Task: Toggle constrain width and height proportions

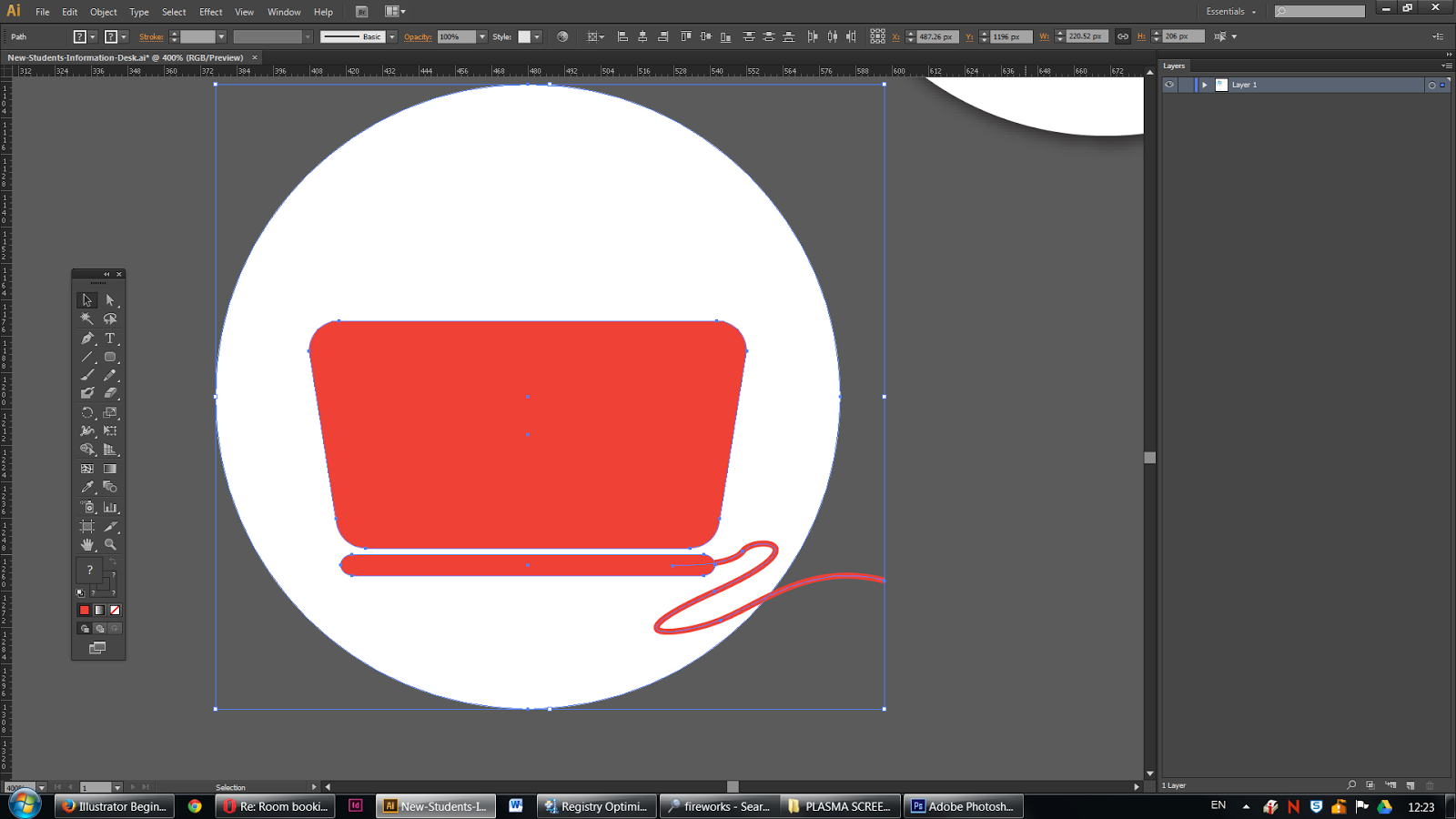Action: (x=1123, y=36)
